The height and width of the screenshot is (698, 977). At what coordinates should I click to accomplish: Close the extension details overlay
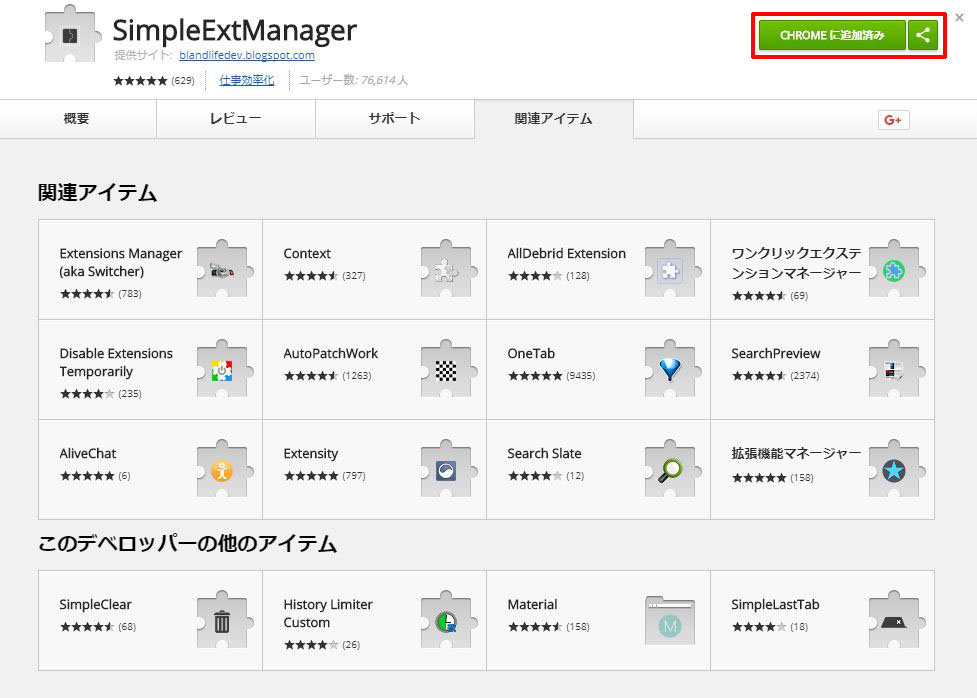pos(960,17)
